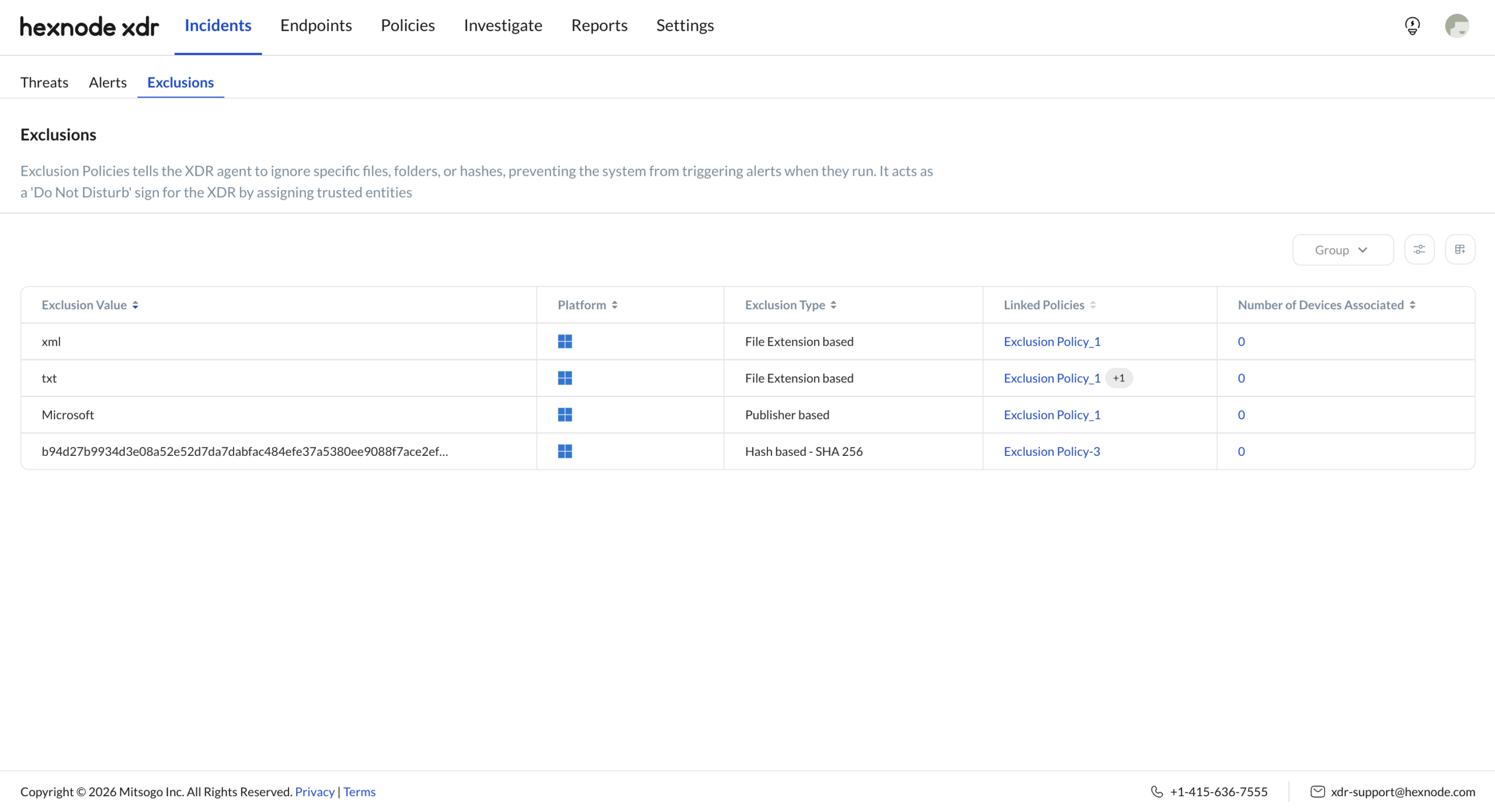This screenshot has height=812, width=1495.
Task: Sort by Exclusion Type column arrows
Action: [x=833, y=305]
